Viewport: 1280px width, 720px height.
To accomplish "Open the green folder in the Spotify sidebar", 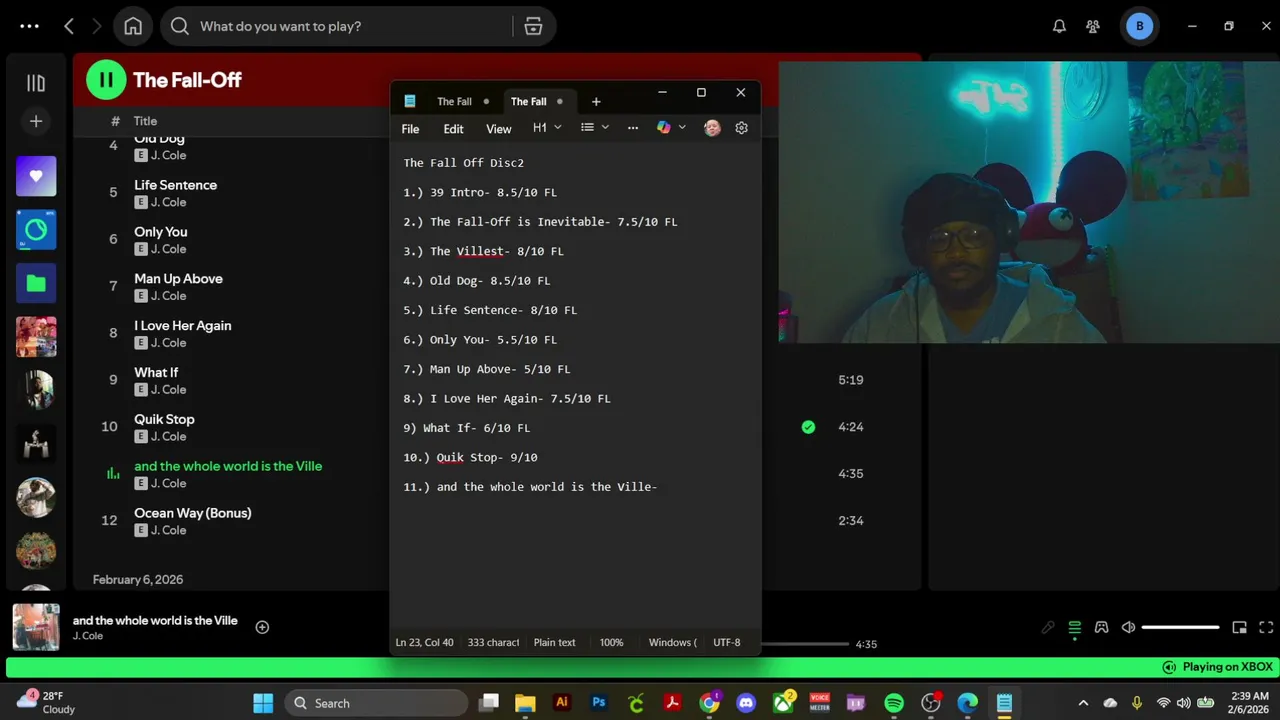I will pyautogui.click(x=36, y=283).
